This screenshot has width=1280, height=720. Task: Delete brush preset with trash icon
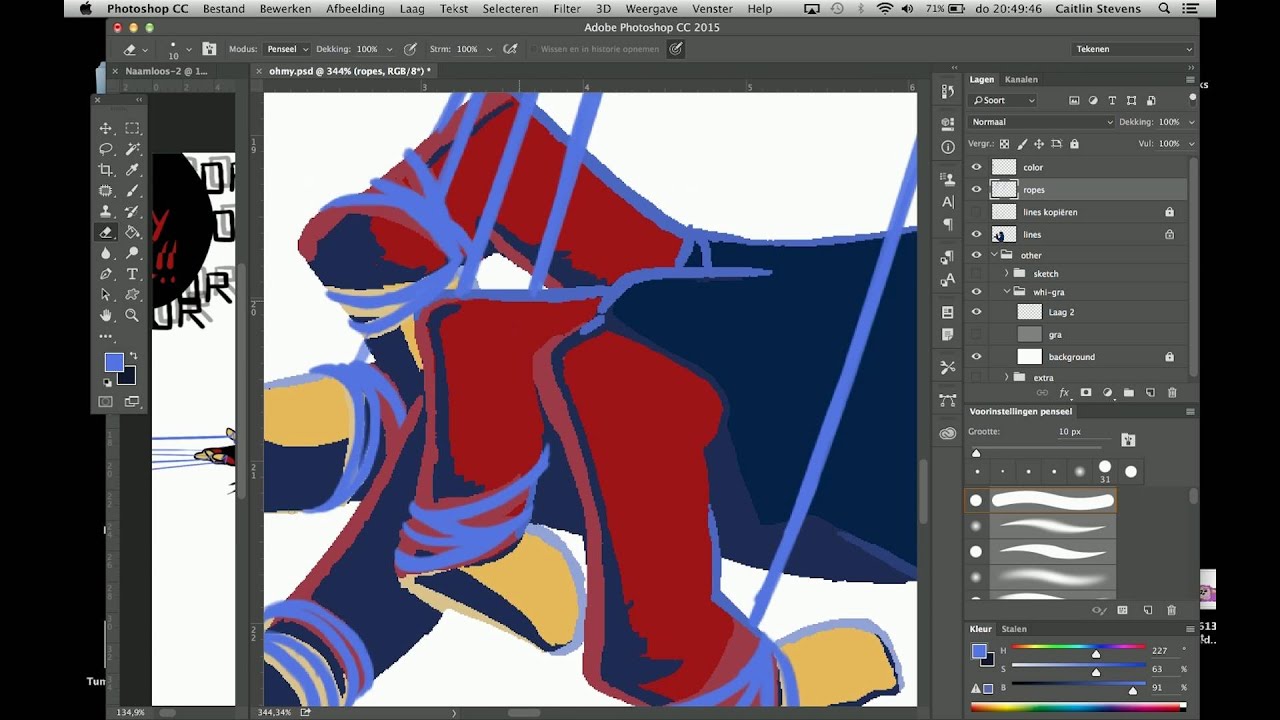click(1172, 610)
